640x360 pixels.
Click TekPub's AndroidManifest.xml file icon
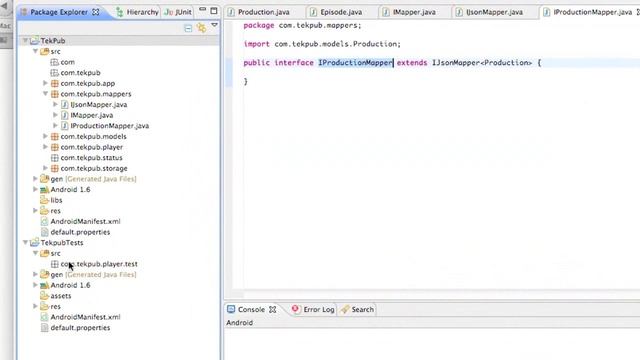tap(44, 221)
